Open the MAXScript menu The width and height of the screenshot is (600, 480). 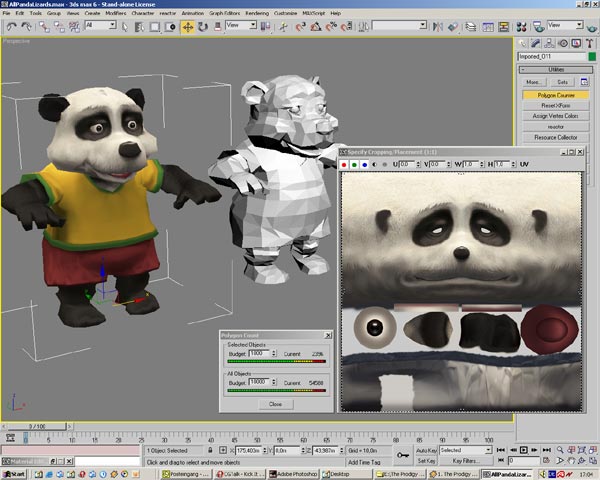coord(313,13)
